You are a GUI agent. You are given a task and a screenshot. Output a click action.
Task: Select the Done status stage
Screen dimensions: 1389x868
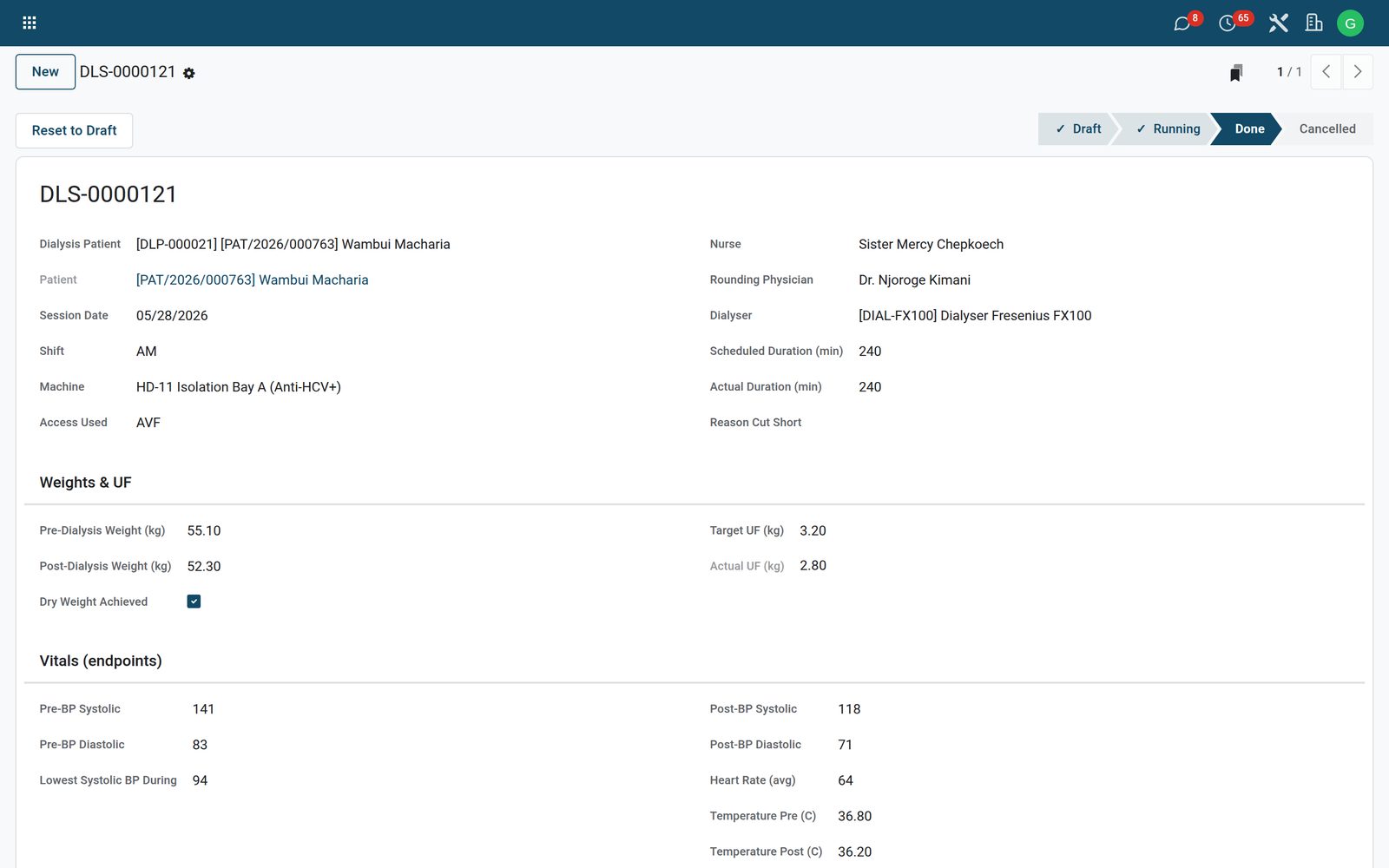pos(1248,128)
